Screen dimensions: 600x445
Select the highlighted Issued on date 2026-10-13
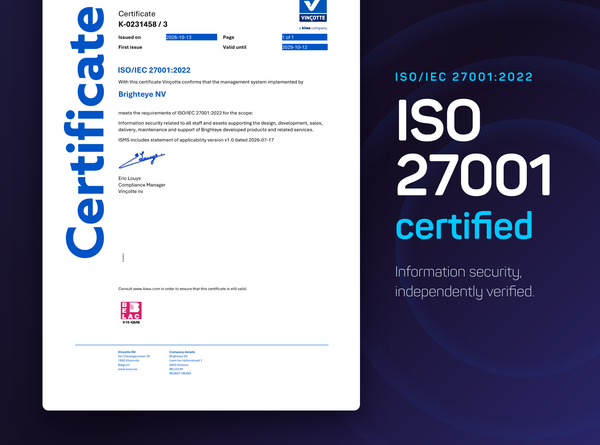coord(191,37)
